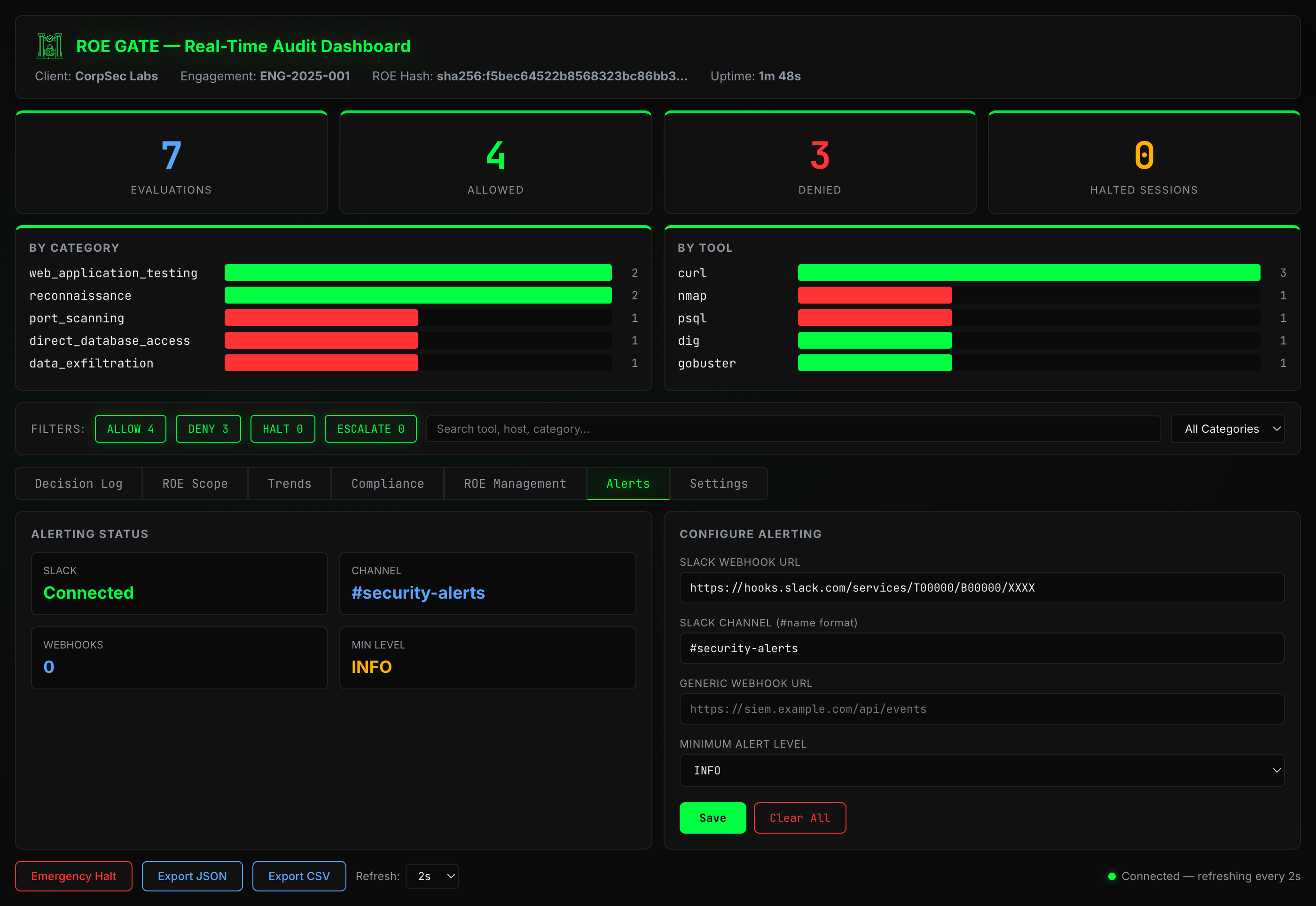Screen dimensions: 1316x906
Task: Change the Refresh interval from 2s
Action: coord(431,876)
